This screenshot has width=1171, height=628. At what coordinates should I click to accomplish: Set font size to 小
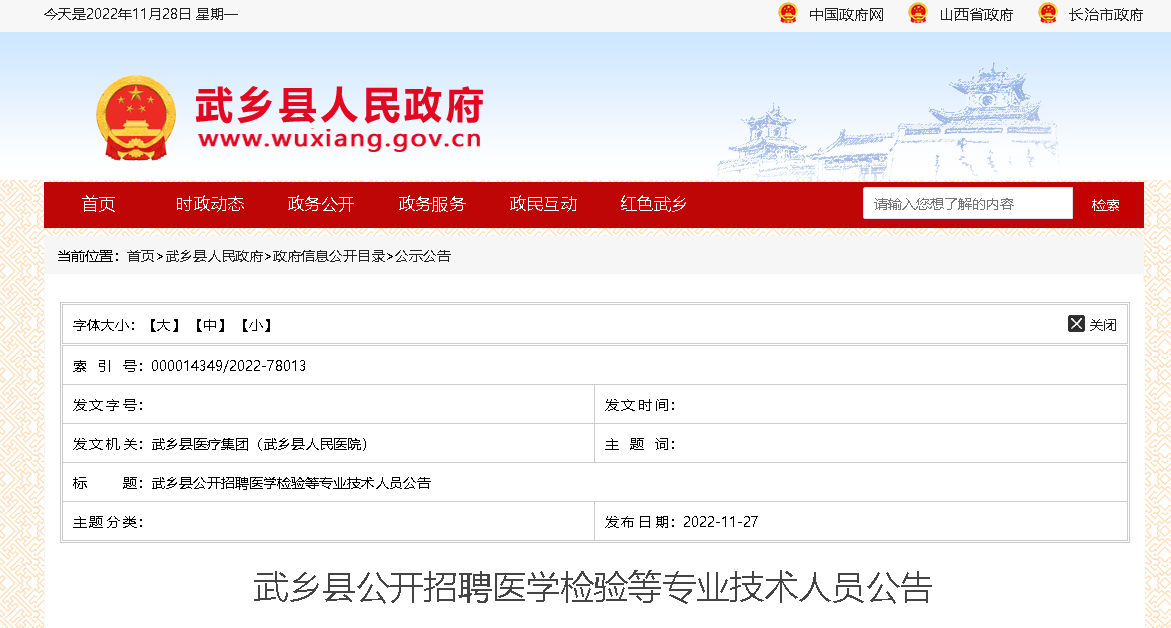point(255,326)
